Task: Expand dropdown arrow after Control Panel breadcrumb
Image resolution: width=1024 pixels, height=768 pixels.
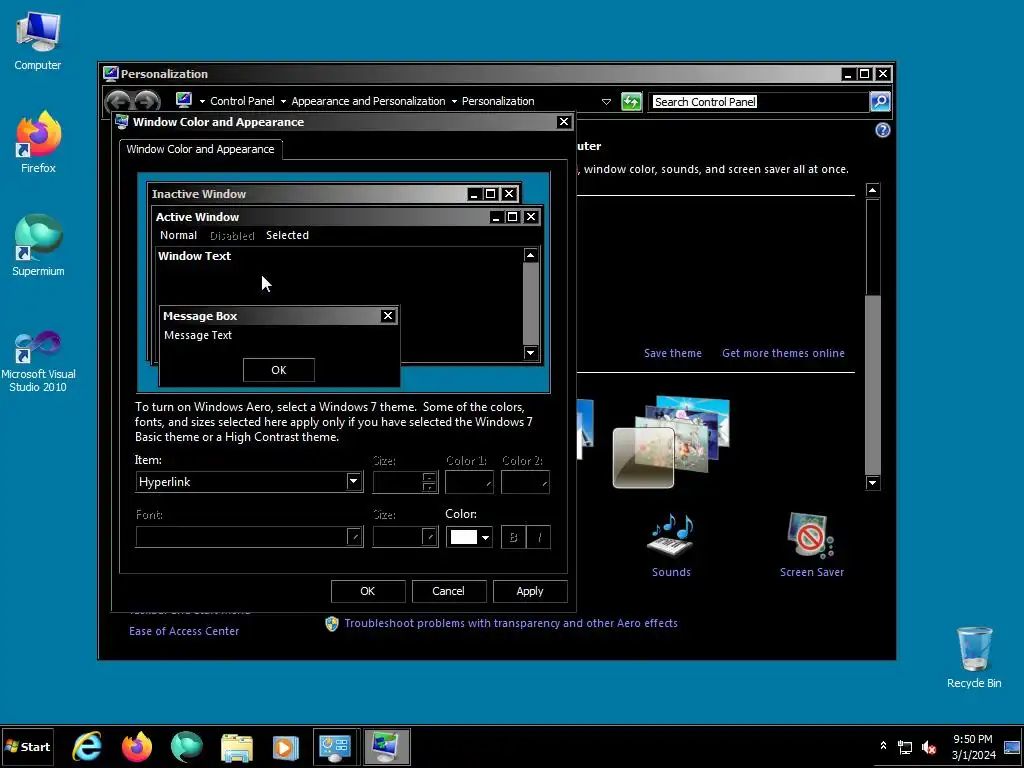Action: [x=283, y=102]
